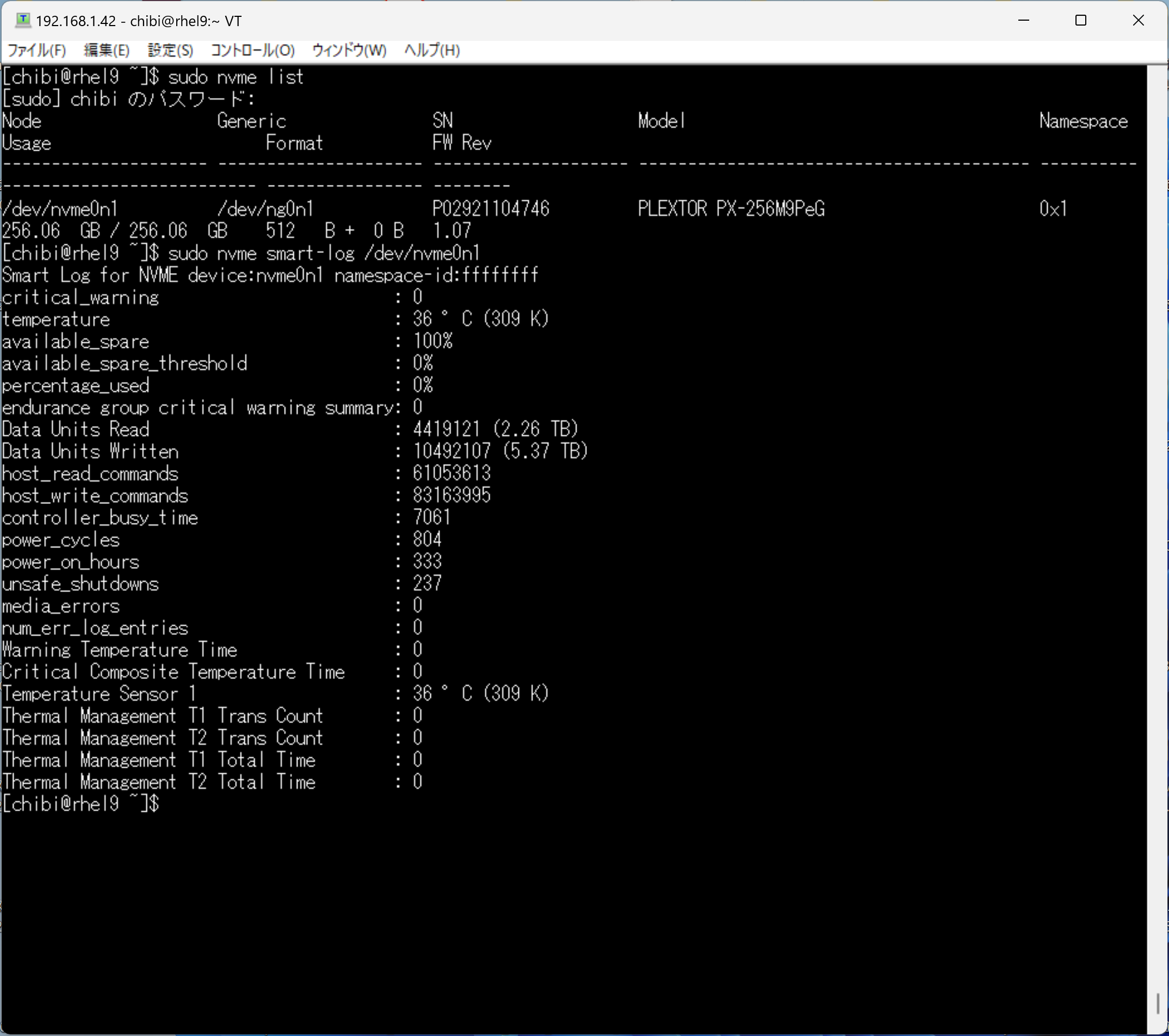
Task: Click the last shell prompt line
Action: coord(80,804)
